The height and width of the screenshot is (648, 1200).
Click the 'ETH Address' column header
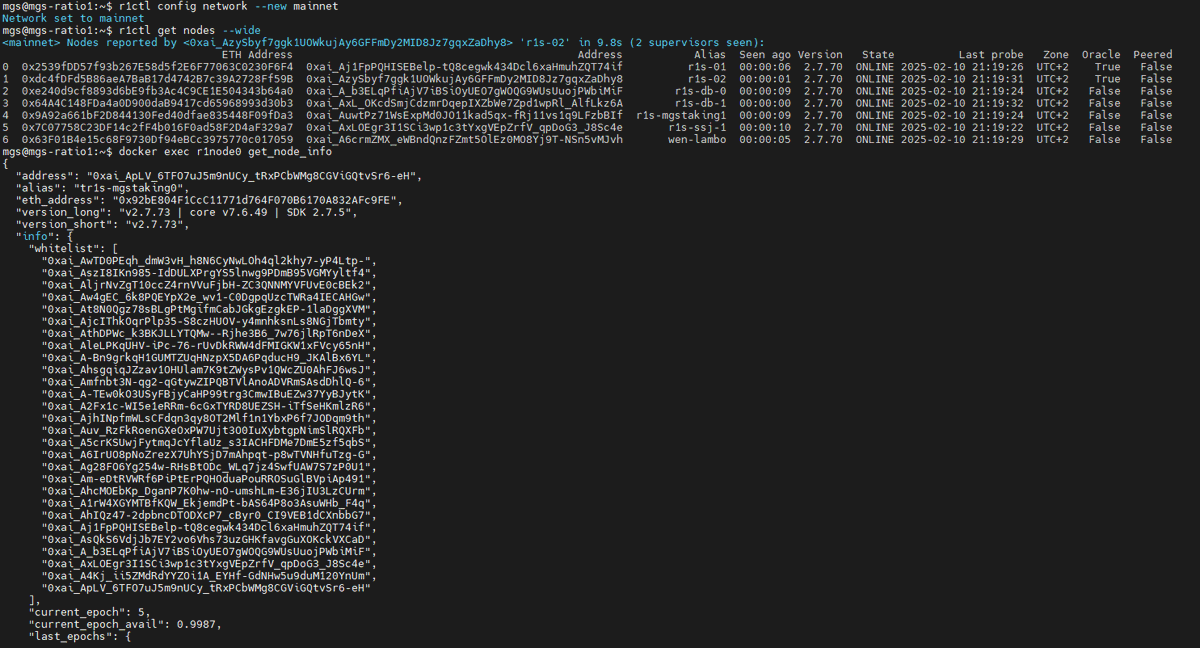point(257,54)
